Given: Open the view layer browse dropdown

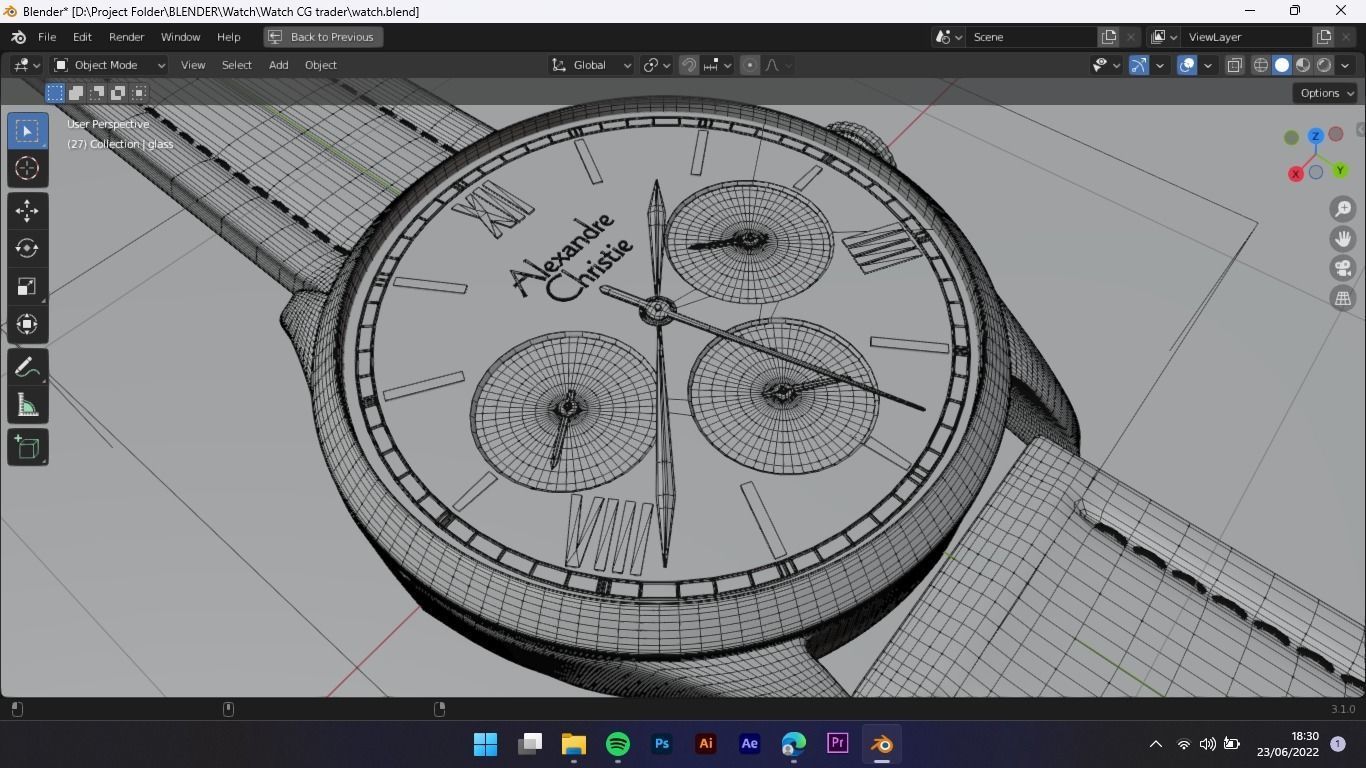Looking at the screenshot, I should [1162, 37].
